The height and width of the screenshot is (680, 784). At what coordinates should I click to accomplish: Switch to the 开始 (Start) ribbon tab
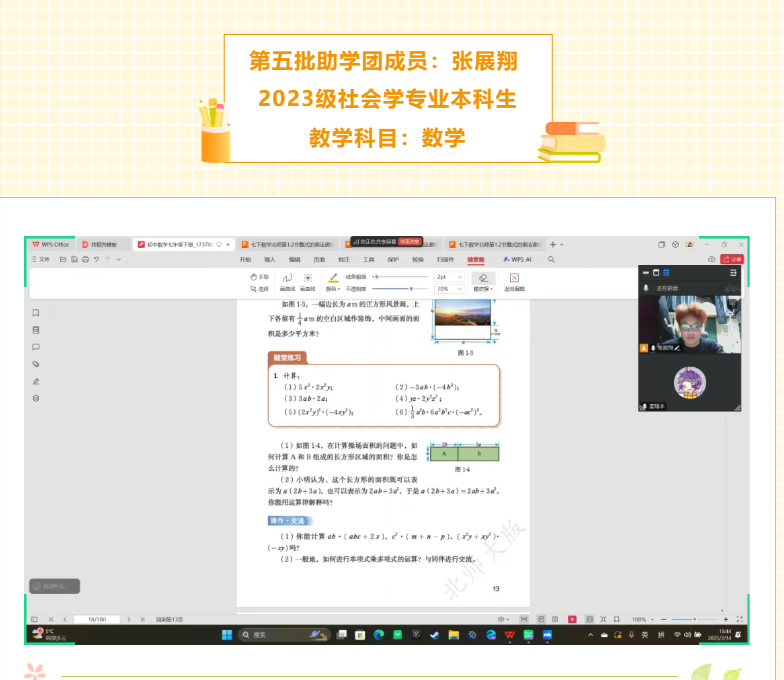coord(246,259)
